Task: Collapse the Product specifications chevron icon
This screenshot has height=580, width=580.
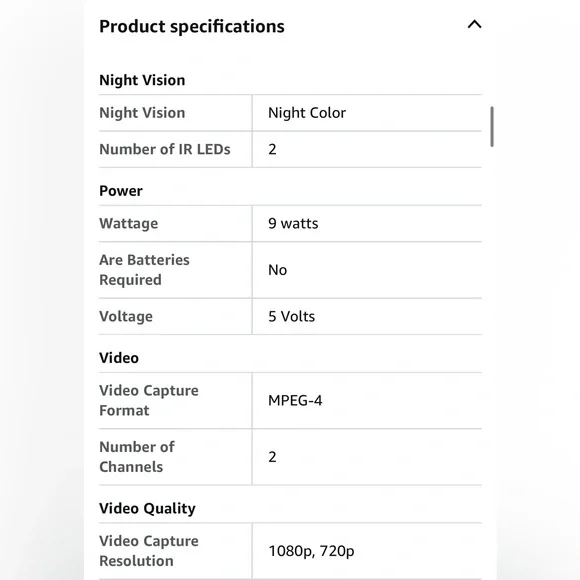Action: point(474,25)
